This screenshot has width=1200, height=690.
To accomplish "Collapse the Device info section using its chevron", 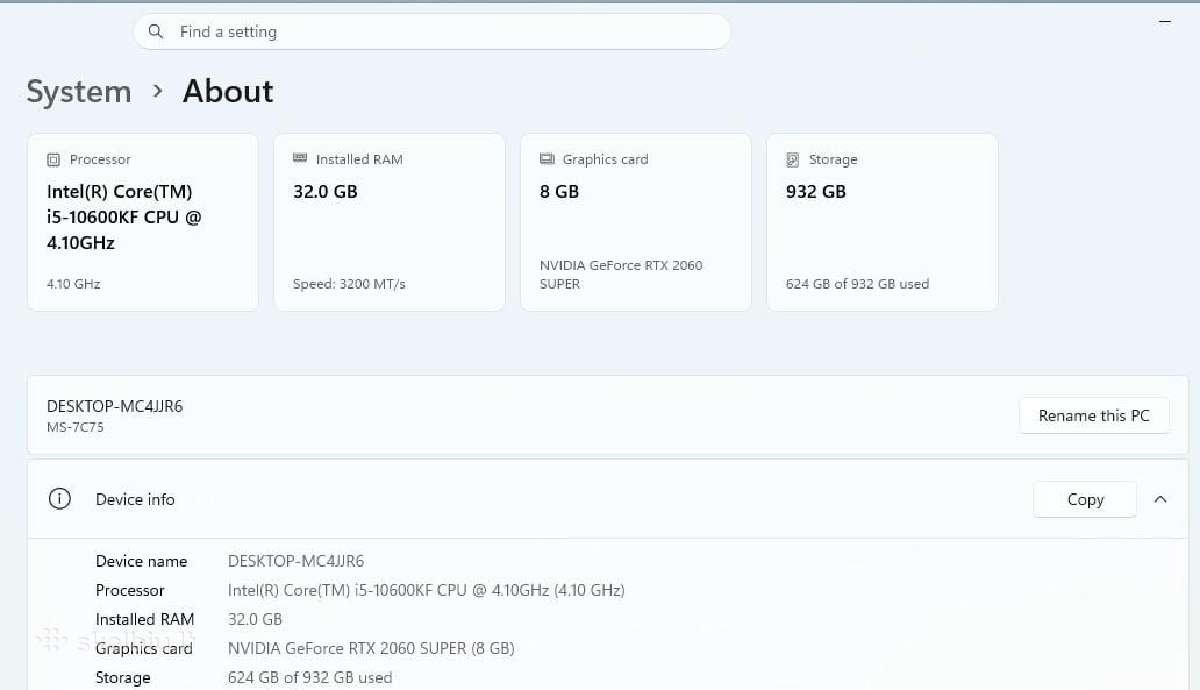I will point(1160,499).
